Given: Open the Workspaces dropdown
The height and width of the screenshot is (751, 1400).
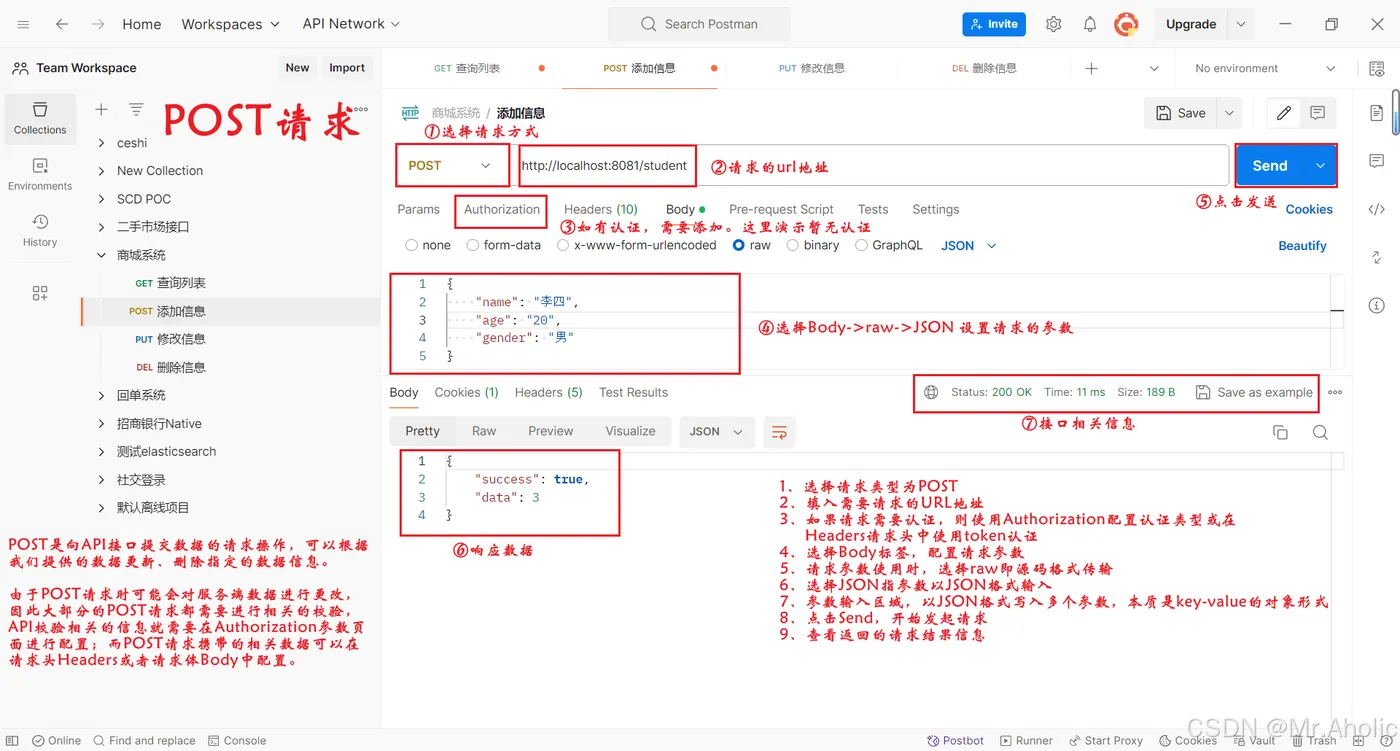Looking at the screenshot, I should point(232,24).
